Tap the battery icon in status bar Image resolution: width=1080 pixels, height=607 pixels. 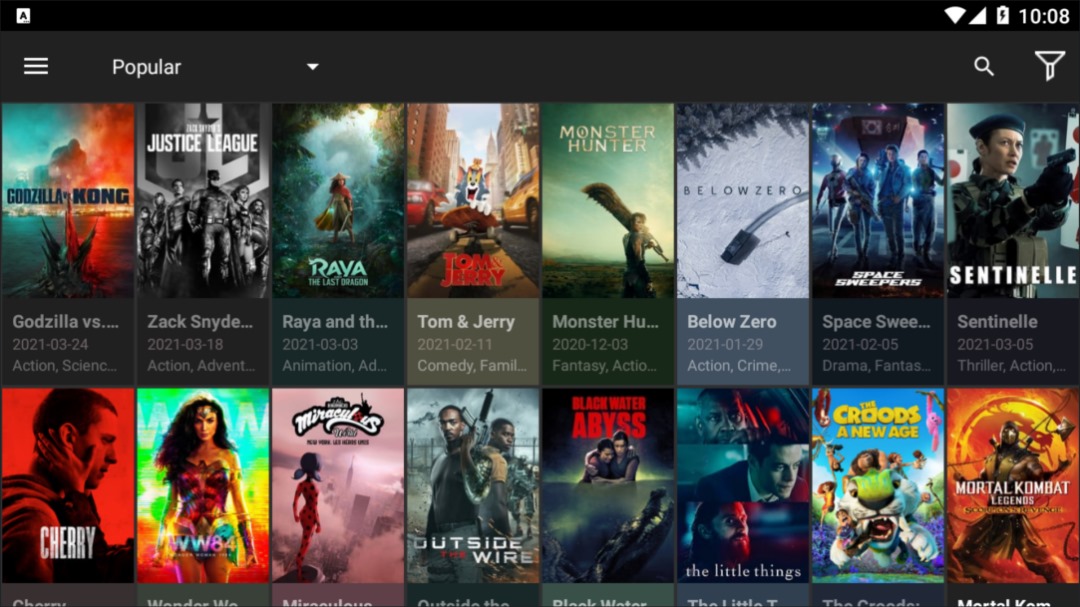click(x=1003, y=16)
